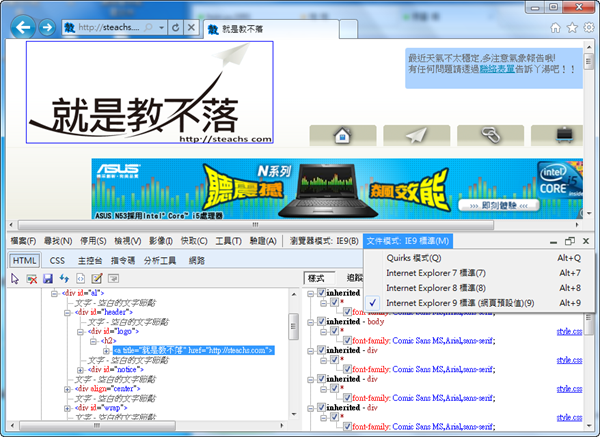Open the 快取(C) menu
600x437 pixels.
tap(194, 241)
